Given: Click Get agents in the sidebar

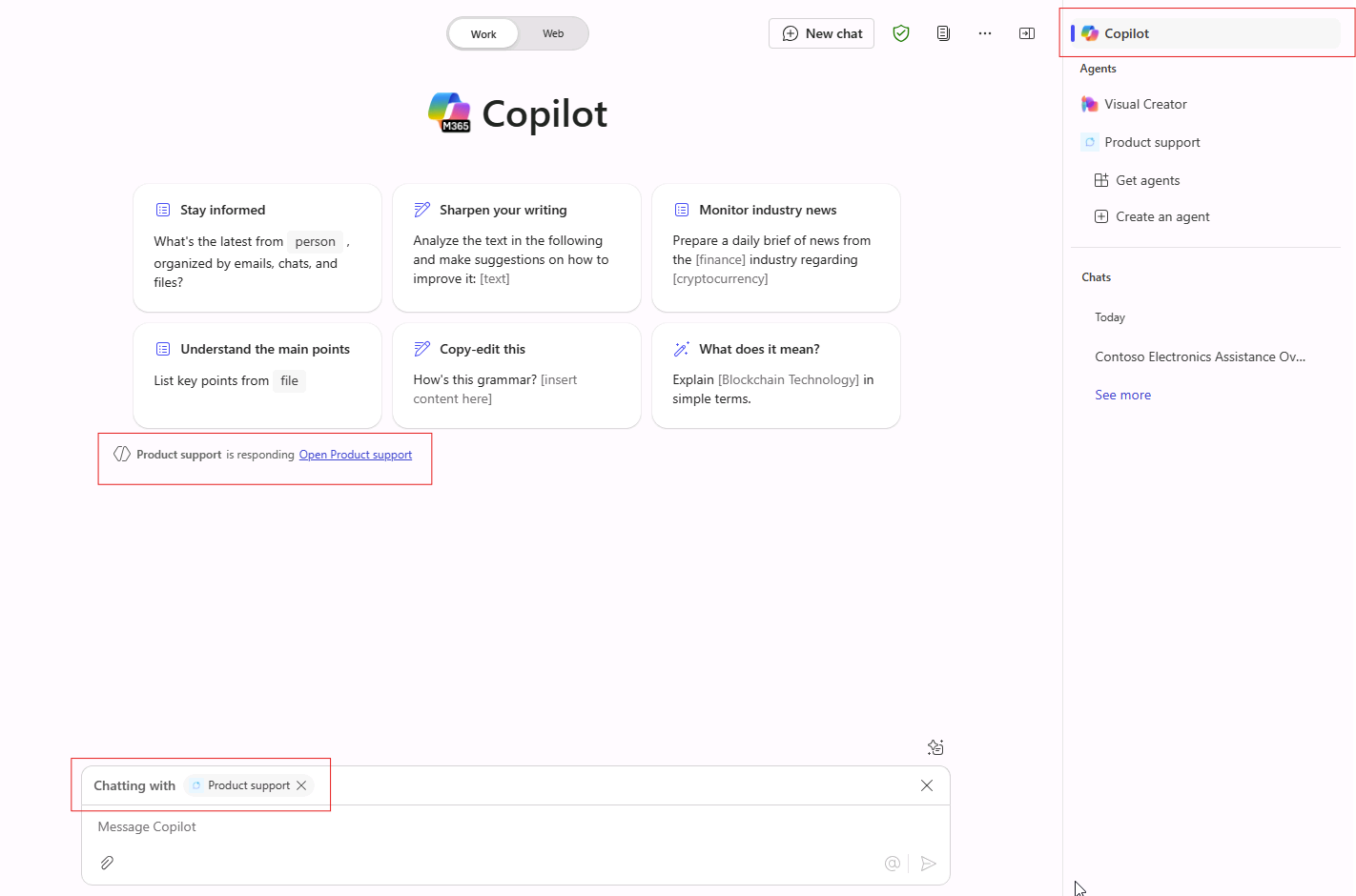Looking at the screenshot, I should [1147, 180].
